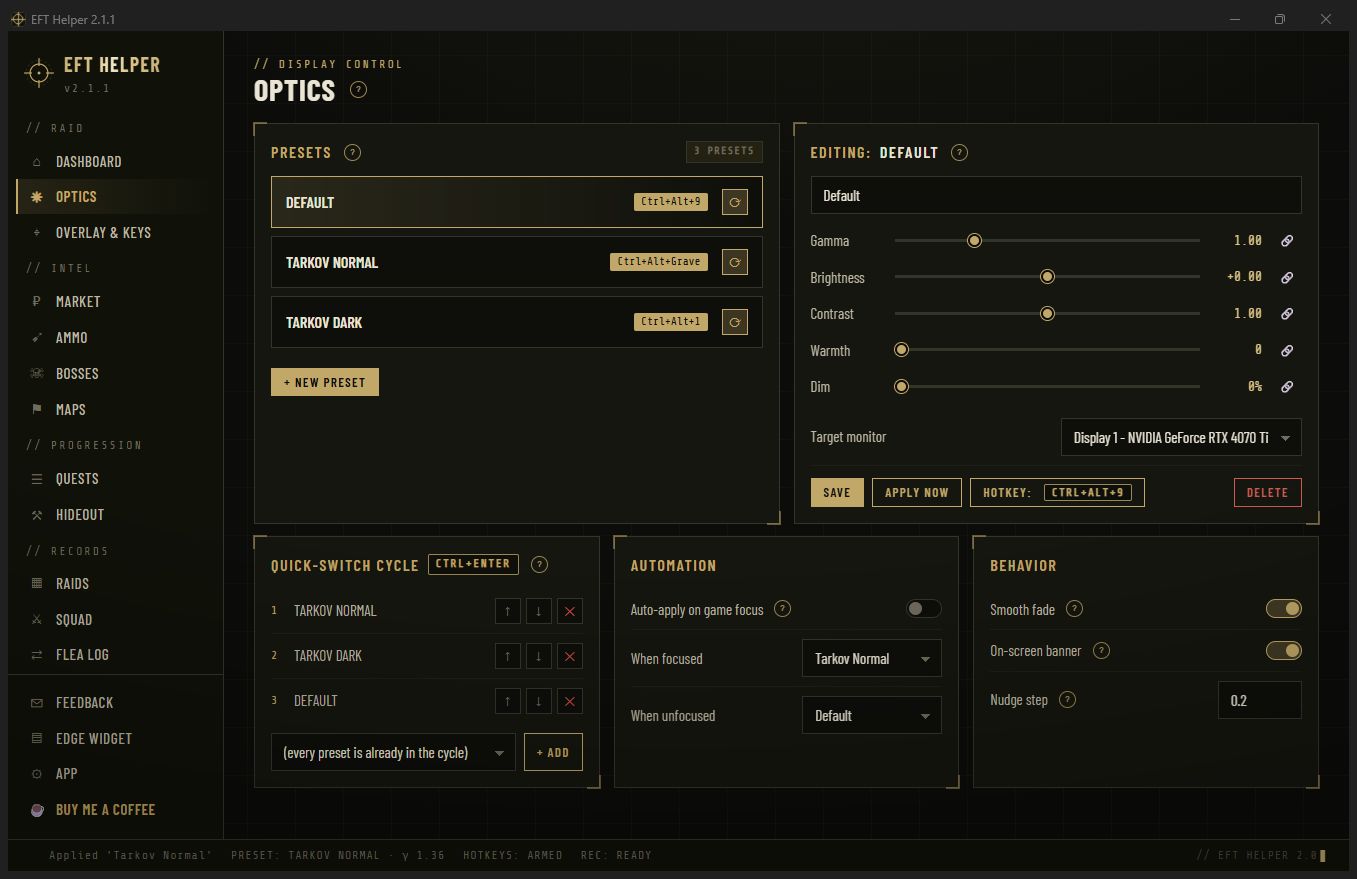
Task: Click the Apply Now button
Action: click(x=917, y=492)
